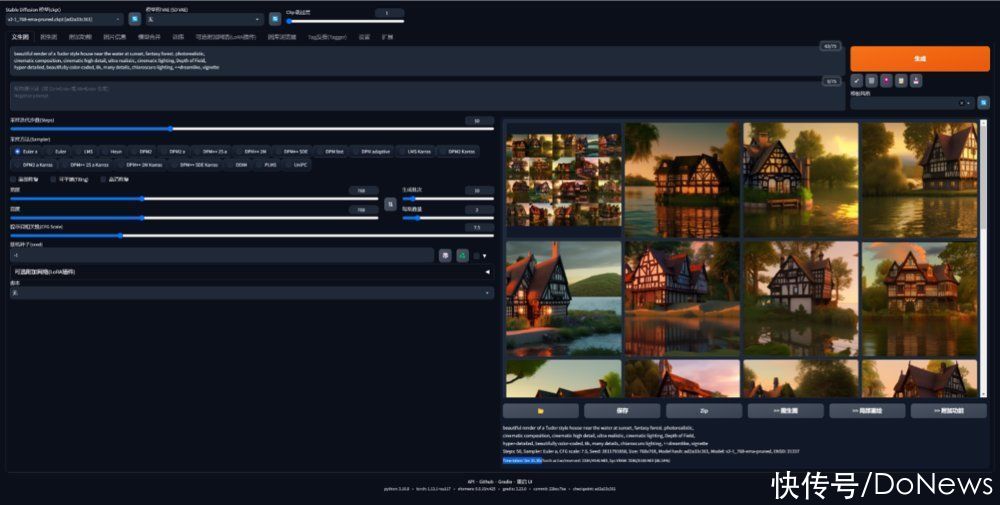
Task: Clear the prompt with the trash icon
Action: [x=871, y=81]
